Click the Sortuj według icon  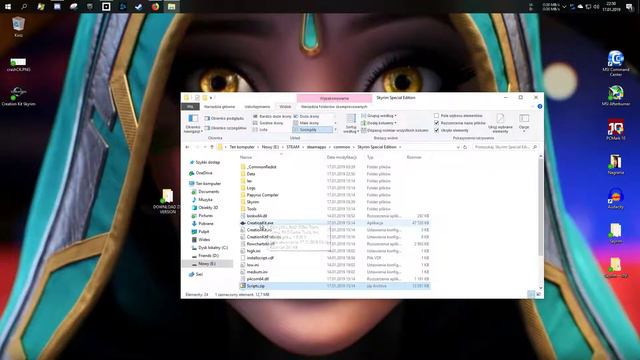click(351, 123)
